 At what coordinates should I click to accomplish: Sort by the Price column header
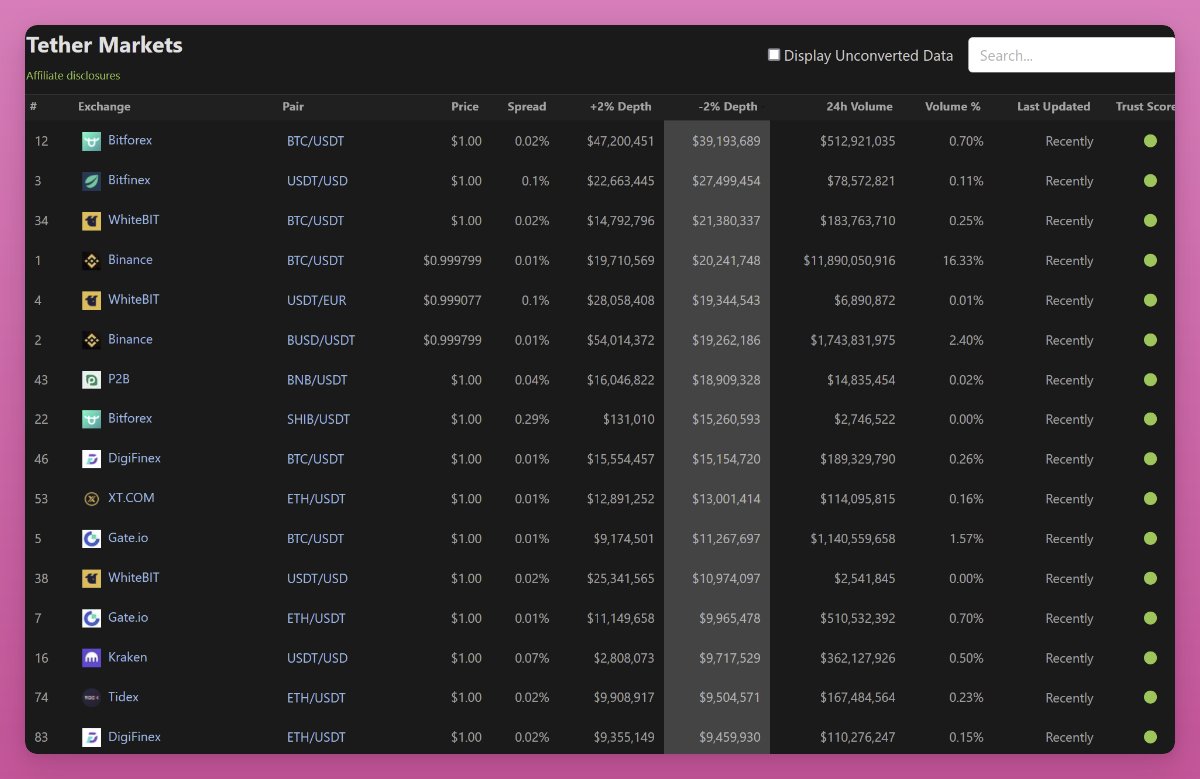[x=465, y=107]
